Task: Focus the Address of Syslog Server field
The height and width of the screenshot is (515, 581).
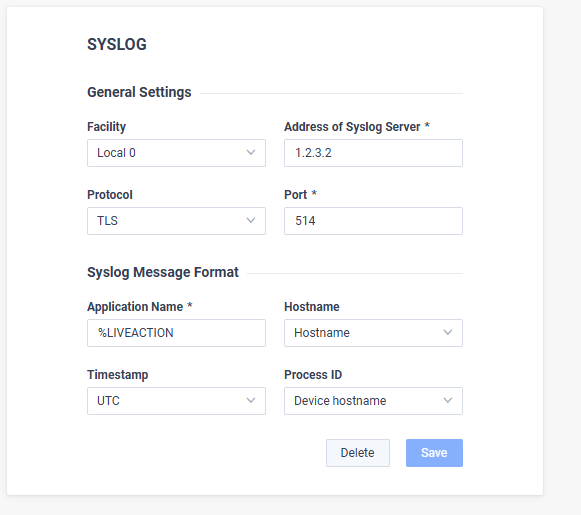Action: click(374, 153)
